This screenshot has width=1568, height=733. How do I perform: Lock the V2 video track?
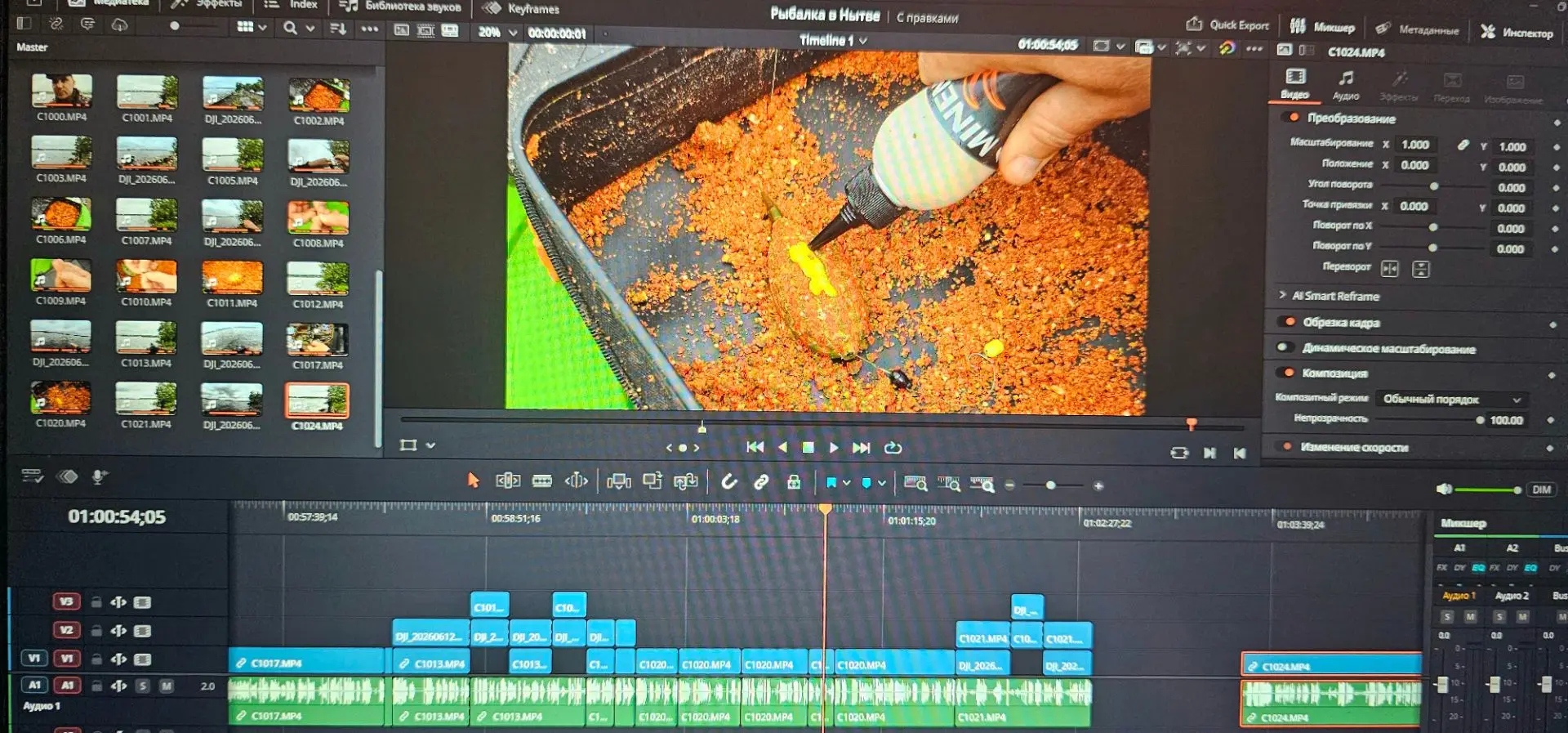pyautogui.click(x=96, y=631)
